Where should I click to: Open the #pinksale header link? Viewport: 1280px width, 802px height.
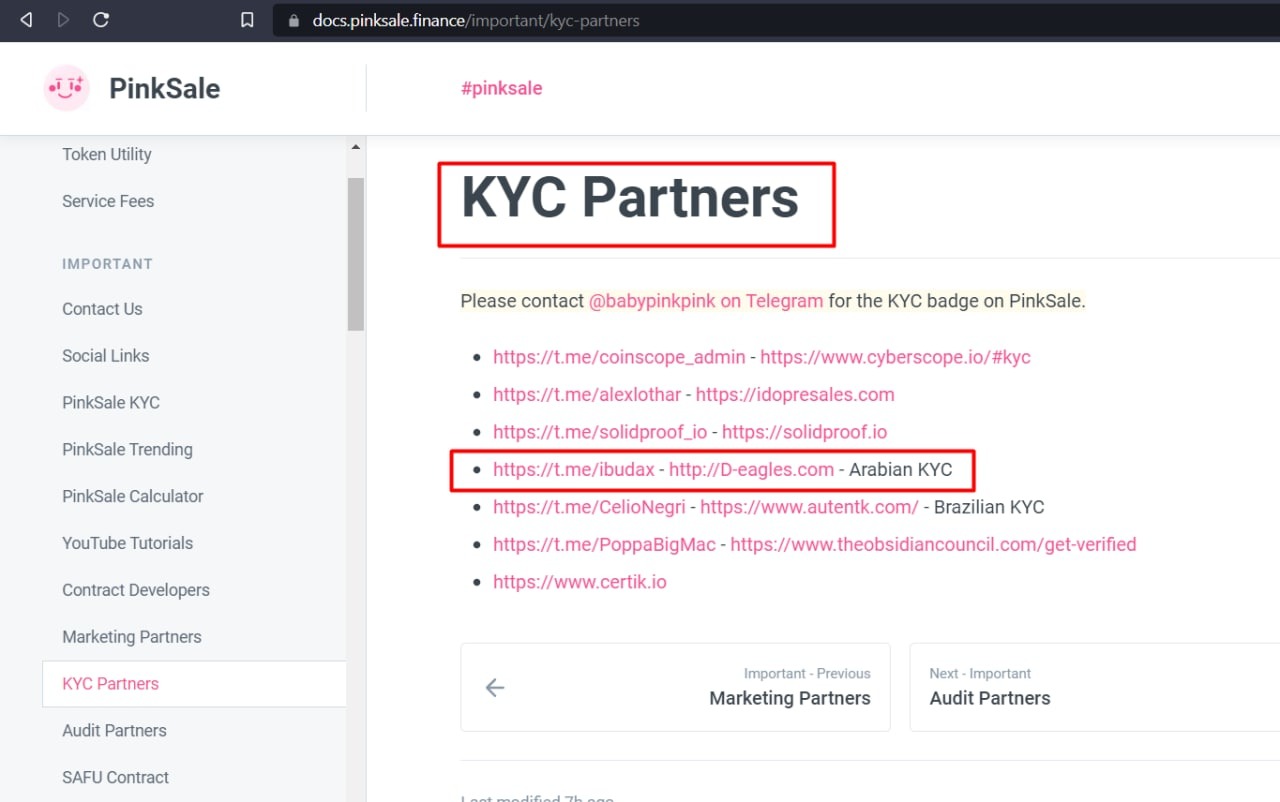501,88
